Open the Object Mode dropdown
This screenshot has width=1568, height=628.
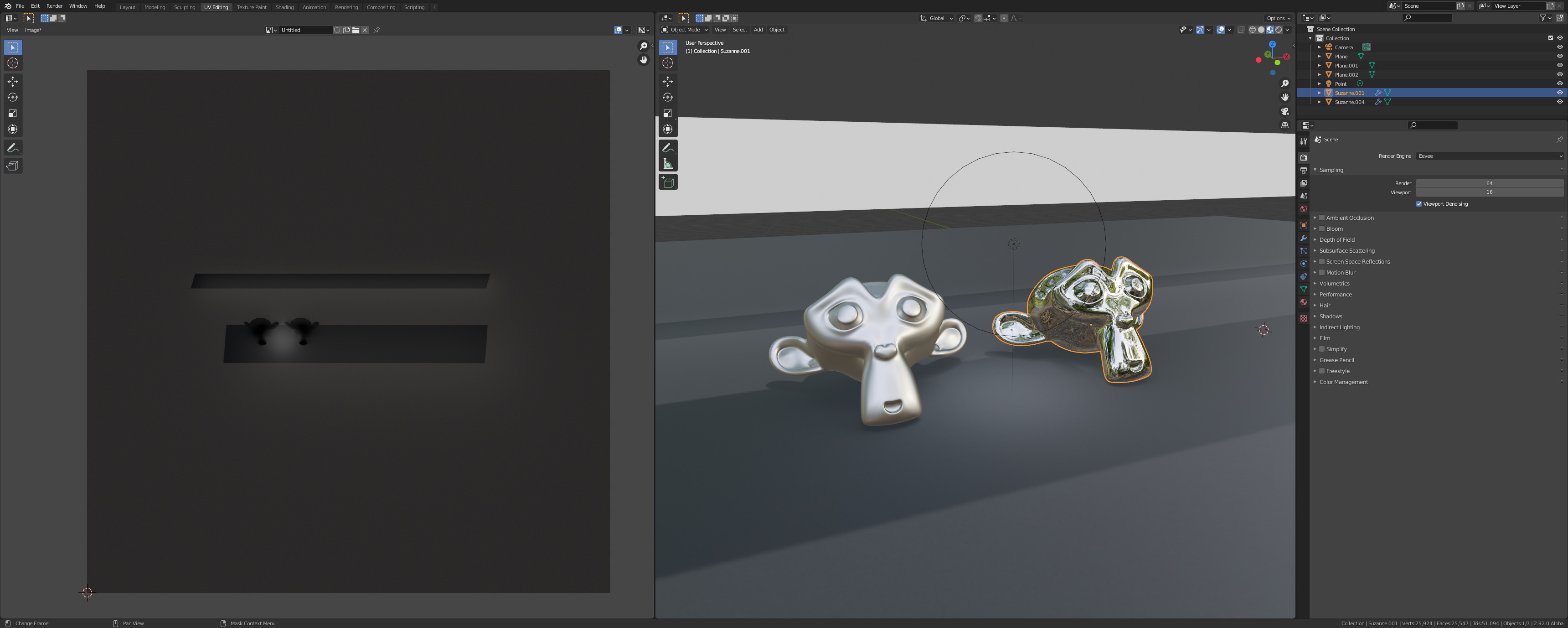[x=685, y=29]
